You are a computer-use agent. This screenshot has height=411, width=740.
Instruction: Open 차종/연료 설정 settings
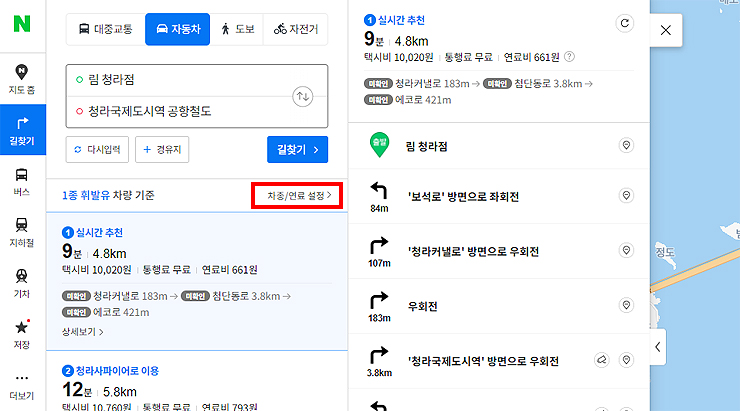(299, 195)
